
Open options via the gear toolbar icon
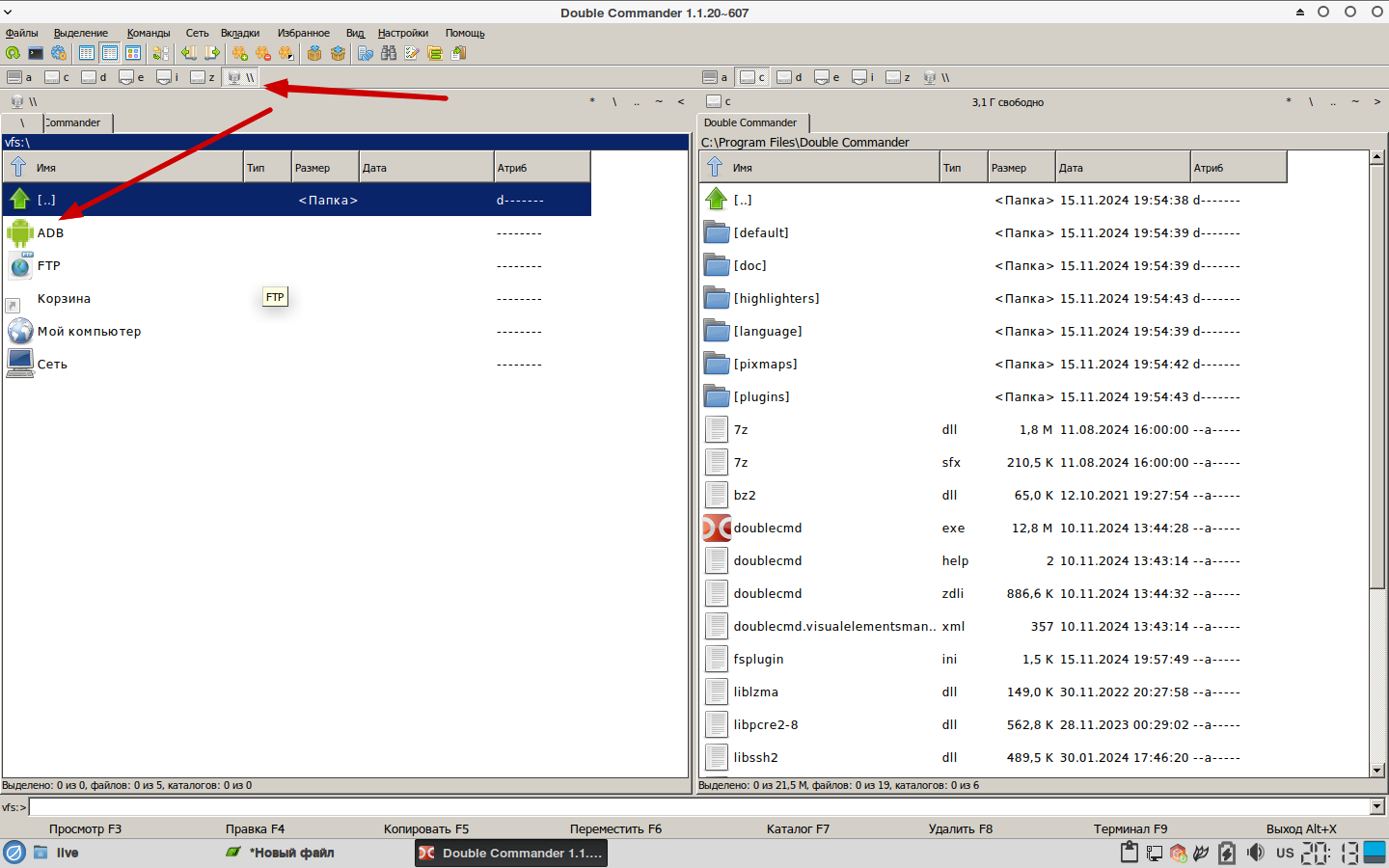[59, 53]
